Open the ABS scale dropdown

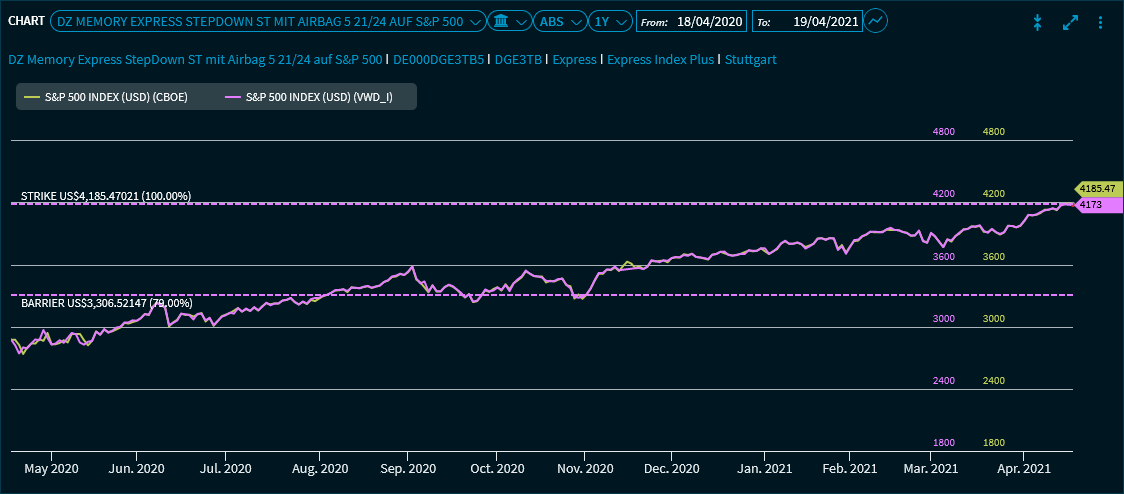[561, 21]
